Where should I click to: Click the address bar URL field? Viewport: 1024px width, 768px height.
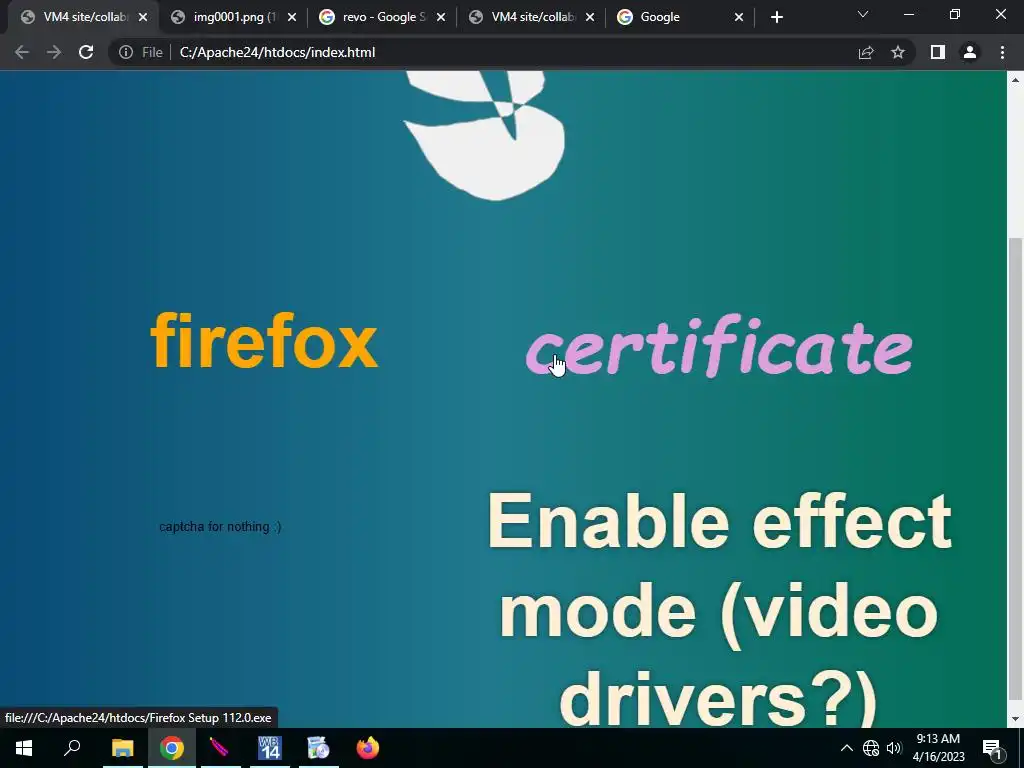509,52
